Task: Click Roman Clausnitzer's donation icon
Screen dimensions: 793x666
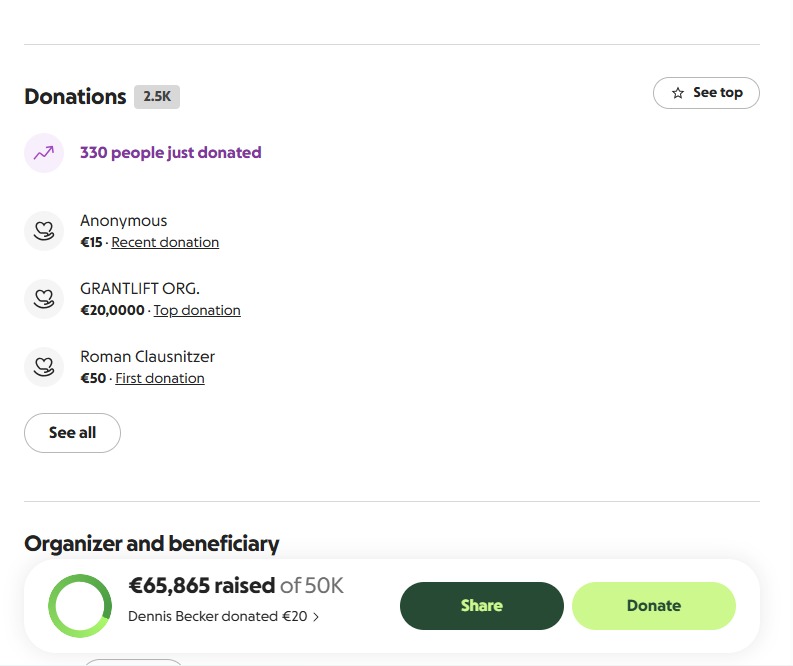Action: click(44, 366)
